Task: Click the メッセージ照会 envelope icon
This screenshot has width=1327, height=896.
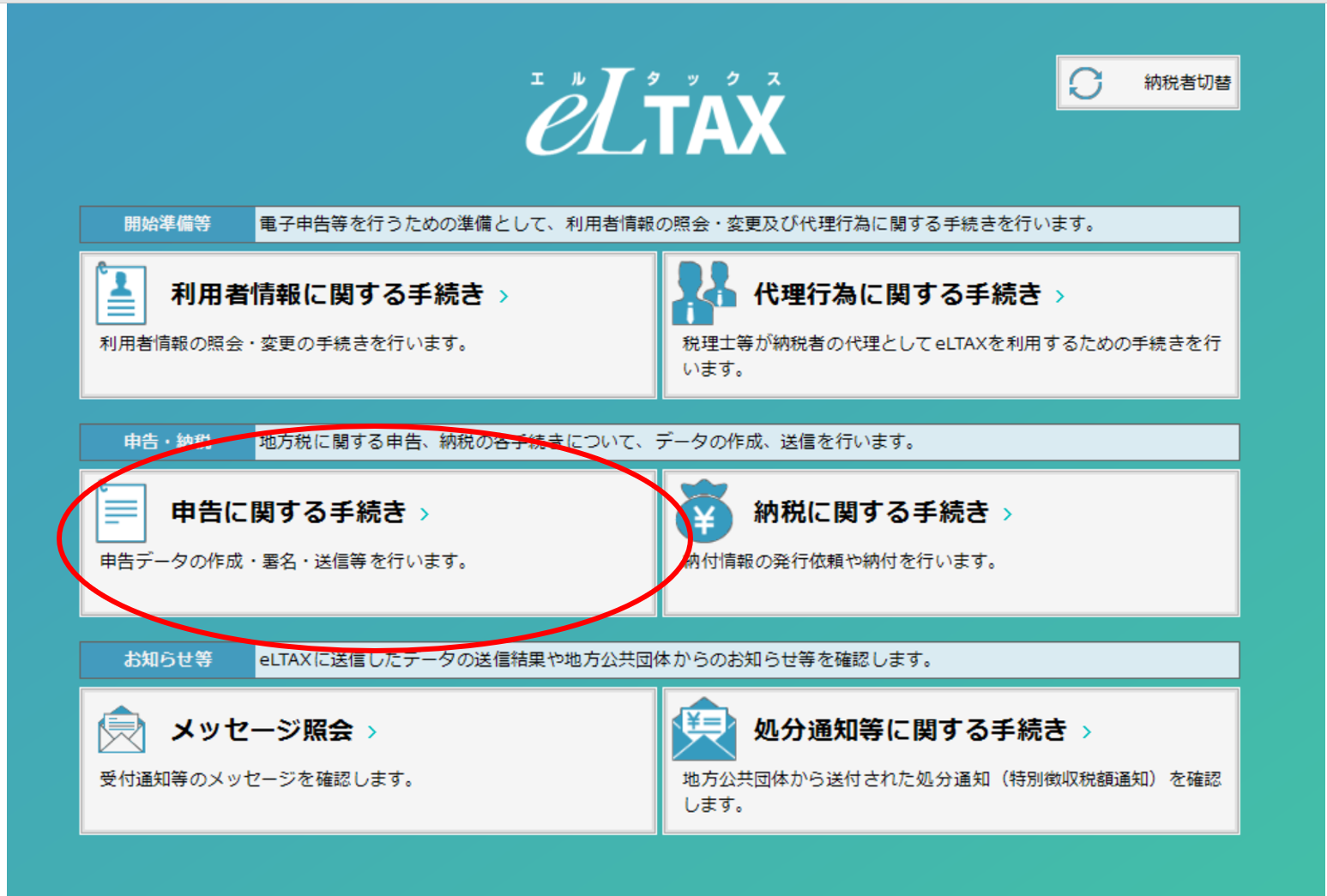Action: (x=121, y=730)
